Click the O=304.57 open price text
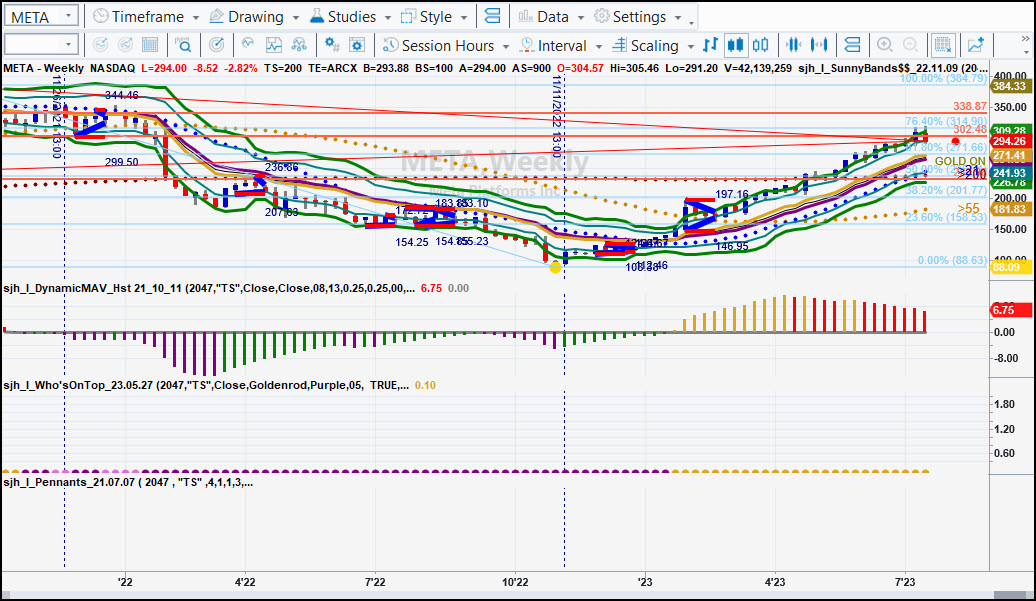 580,68
